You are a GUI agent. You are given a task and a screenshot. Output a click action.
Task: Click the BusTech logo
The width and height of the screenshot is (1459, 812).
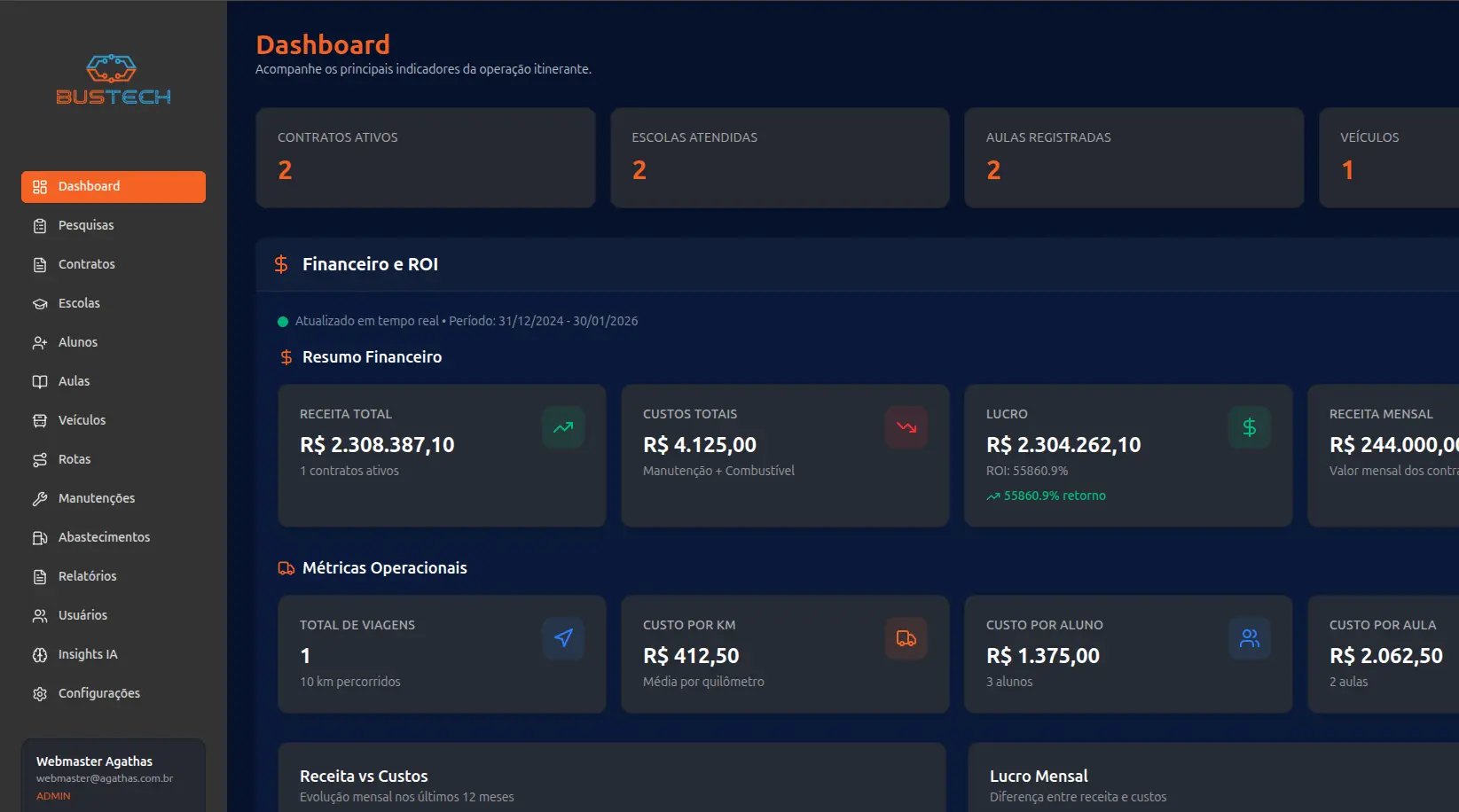click(114, 81)
